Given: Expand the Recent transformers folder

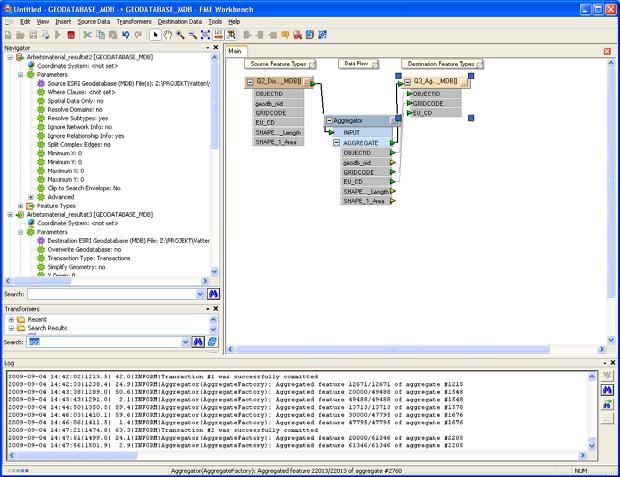Looking at the screenshot, I should click(x=11, y=320).
